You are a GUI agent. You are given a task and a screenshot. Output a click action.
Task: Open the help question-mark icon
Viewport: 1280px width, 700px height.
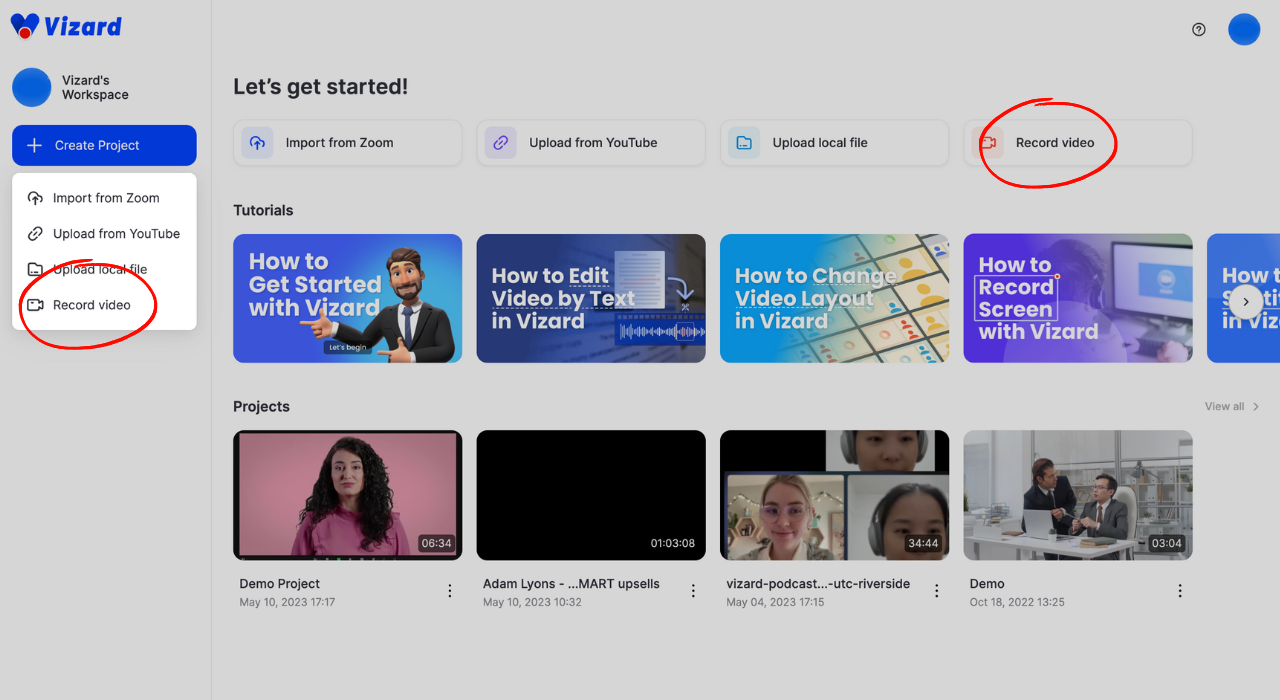click(x=1199, y=30)
